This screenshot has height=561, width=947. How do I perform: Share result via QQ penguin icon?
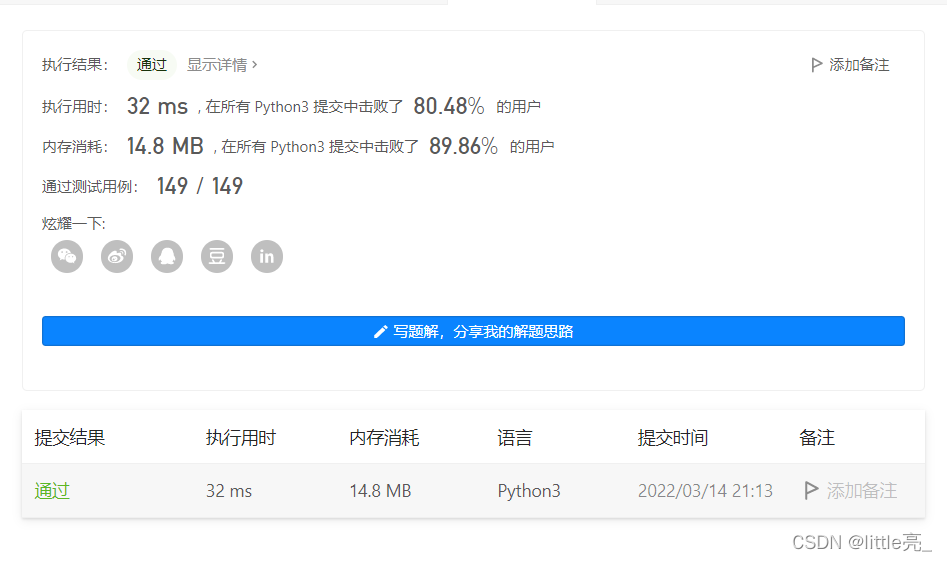pyautogui.click(x=167, y=257)
